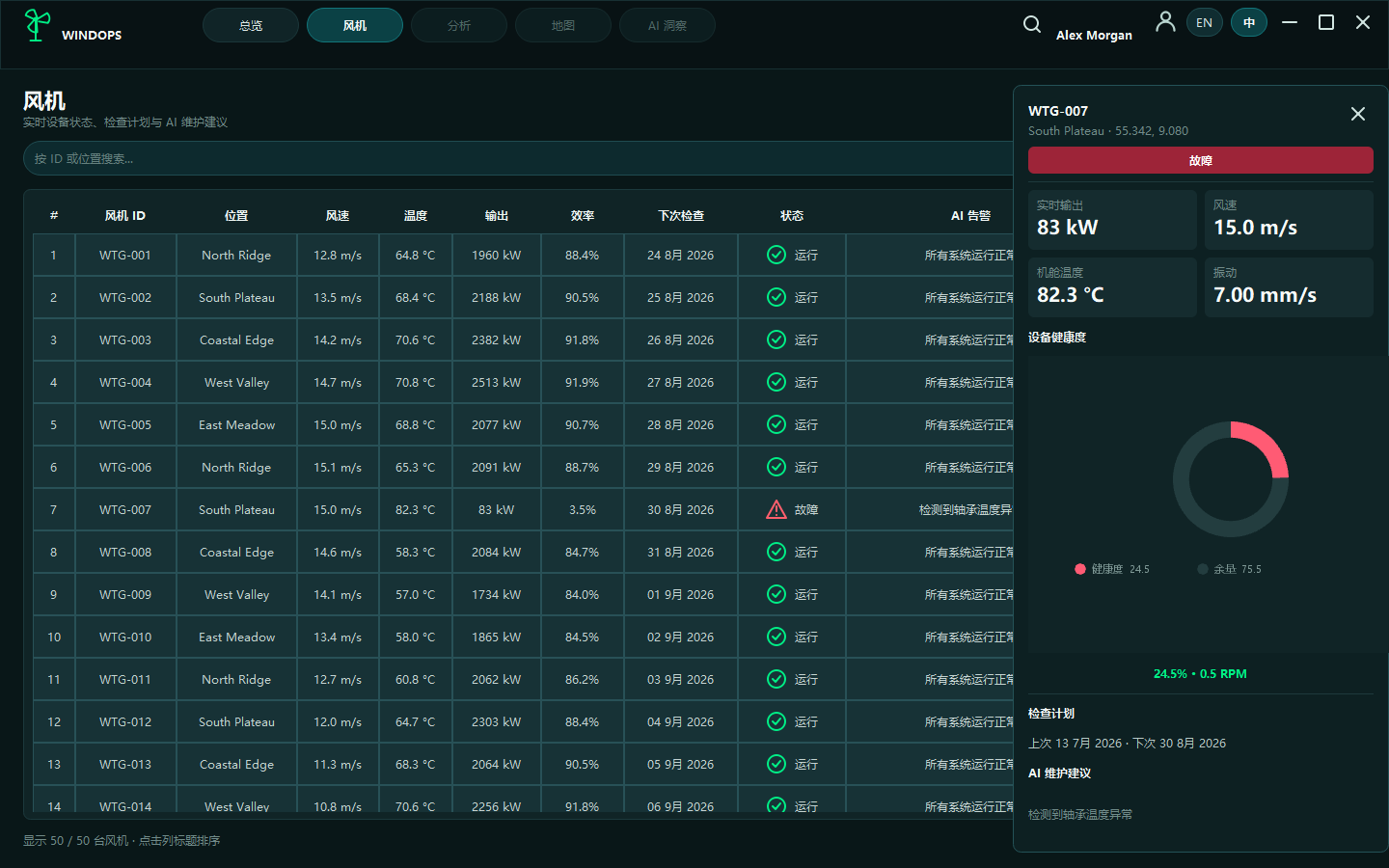Click the 余量 legend gray dot
Screen dimensions: 1389x868
click(1203, 569)
